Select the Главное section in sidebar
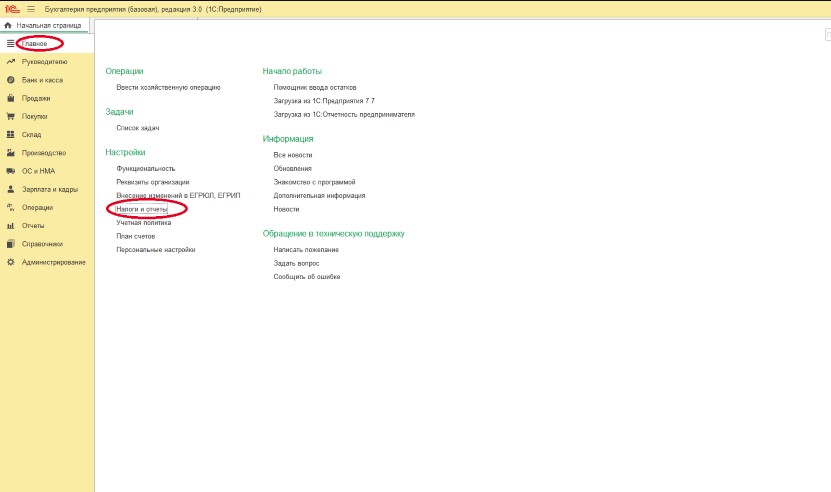The image size is (831, 492). 35,44
